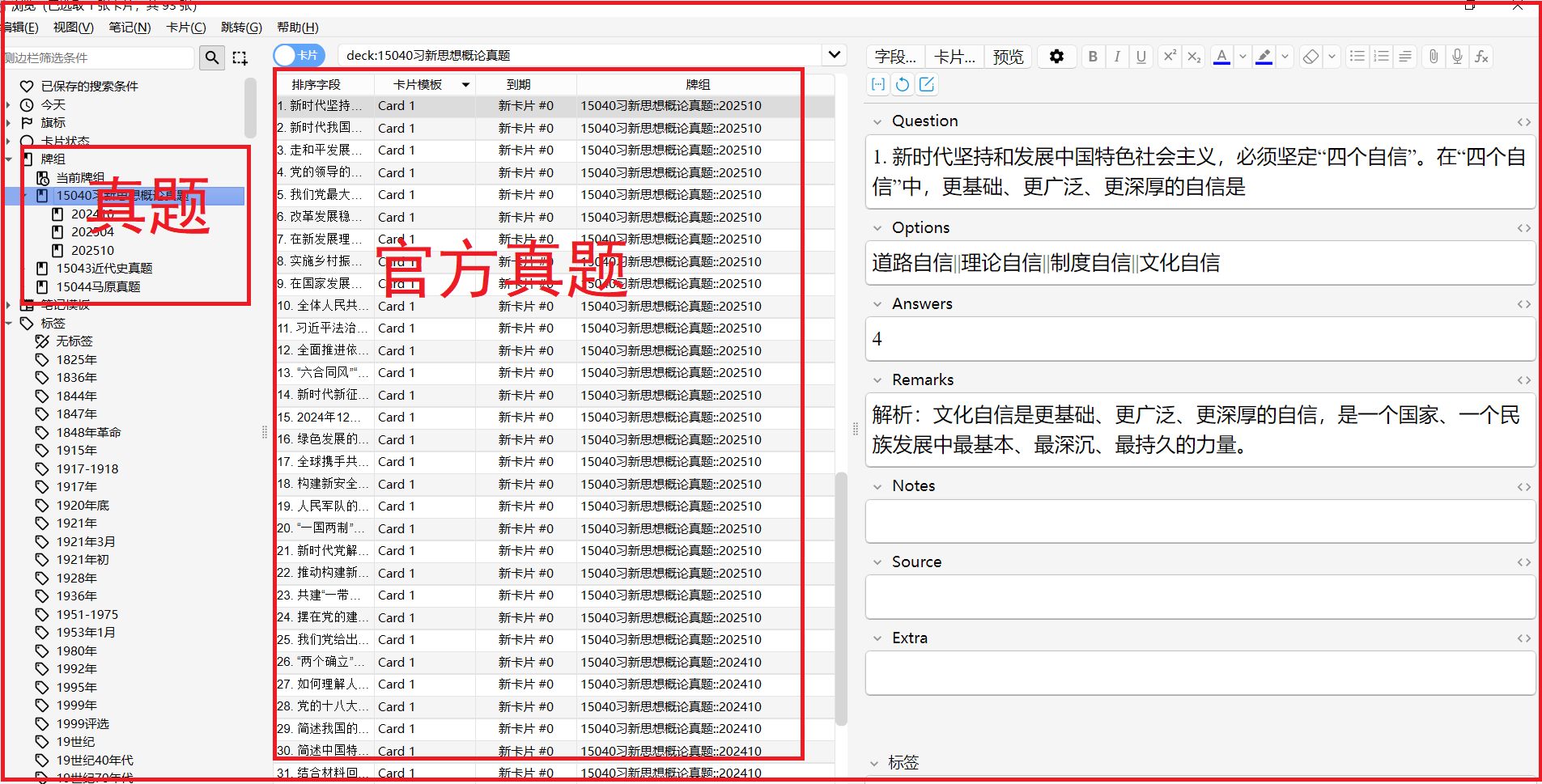Image resolution: width=1542 pixels, height=784 pixels.
Task: Switch the 卡片/笔记 toggle
Action: point(299,55)
